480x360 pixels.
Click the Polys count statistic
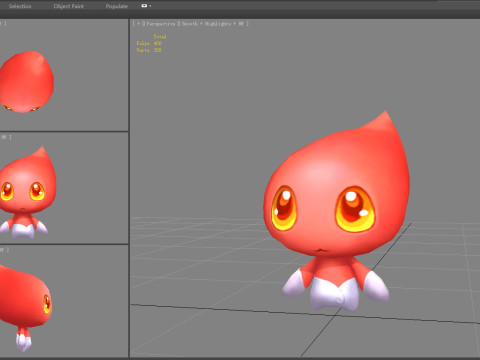(149, 43)
